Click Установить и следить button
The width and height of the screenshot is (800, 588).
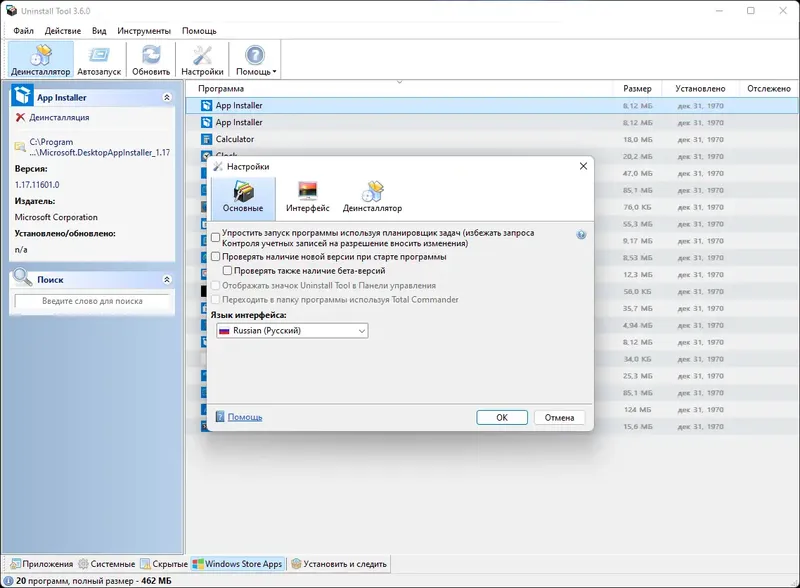339,564
